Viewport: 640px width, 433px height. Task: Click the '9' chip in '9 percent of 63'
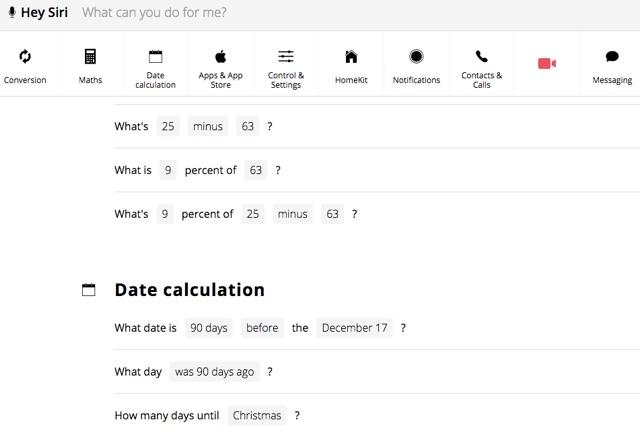tap(168, 170)
